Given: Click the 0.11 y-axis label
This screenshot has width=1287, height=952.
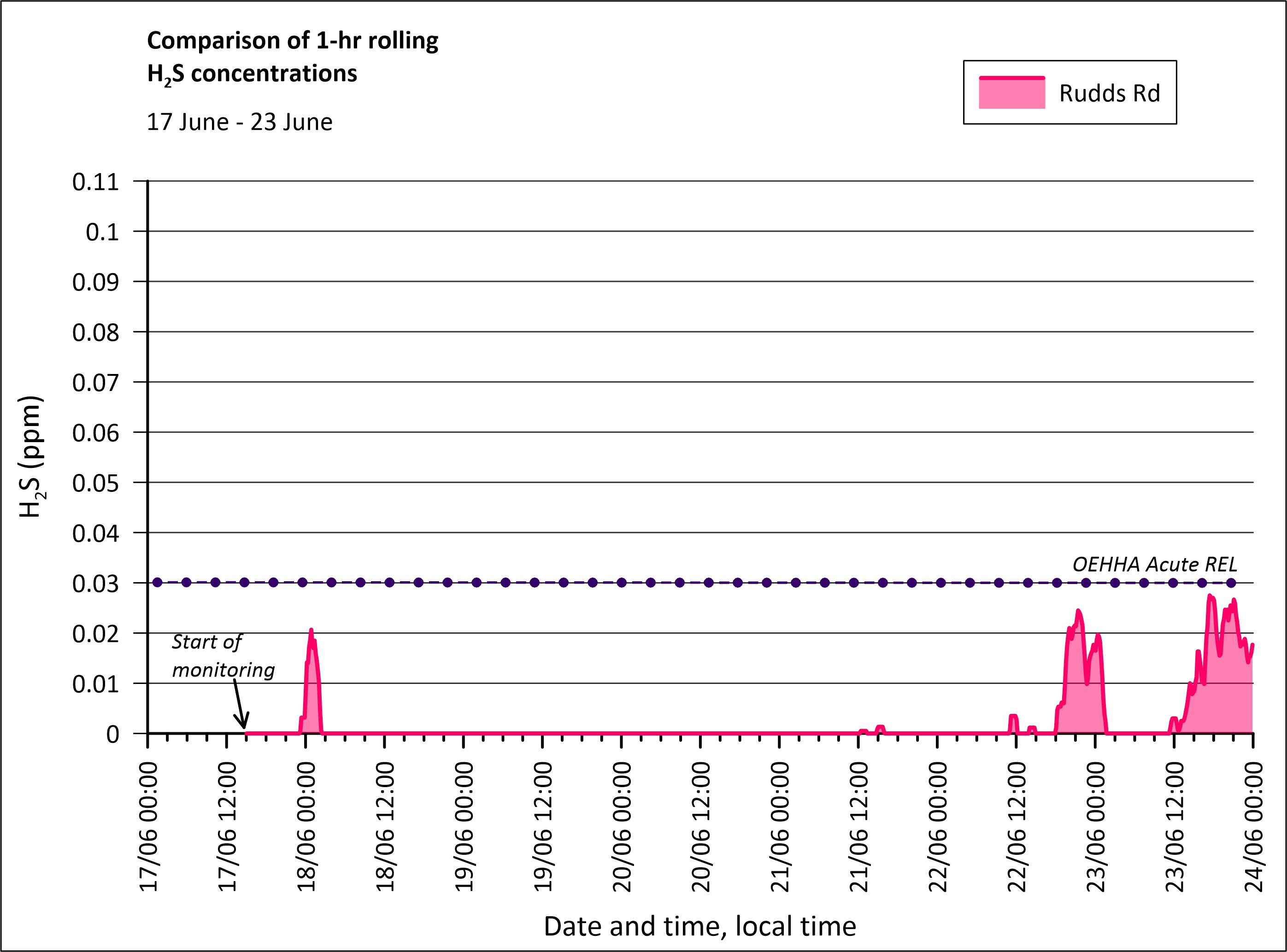Looking at the screenshot, I should [x=95, y=182].
